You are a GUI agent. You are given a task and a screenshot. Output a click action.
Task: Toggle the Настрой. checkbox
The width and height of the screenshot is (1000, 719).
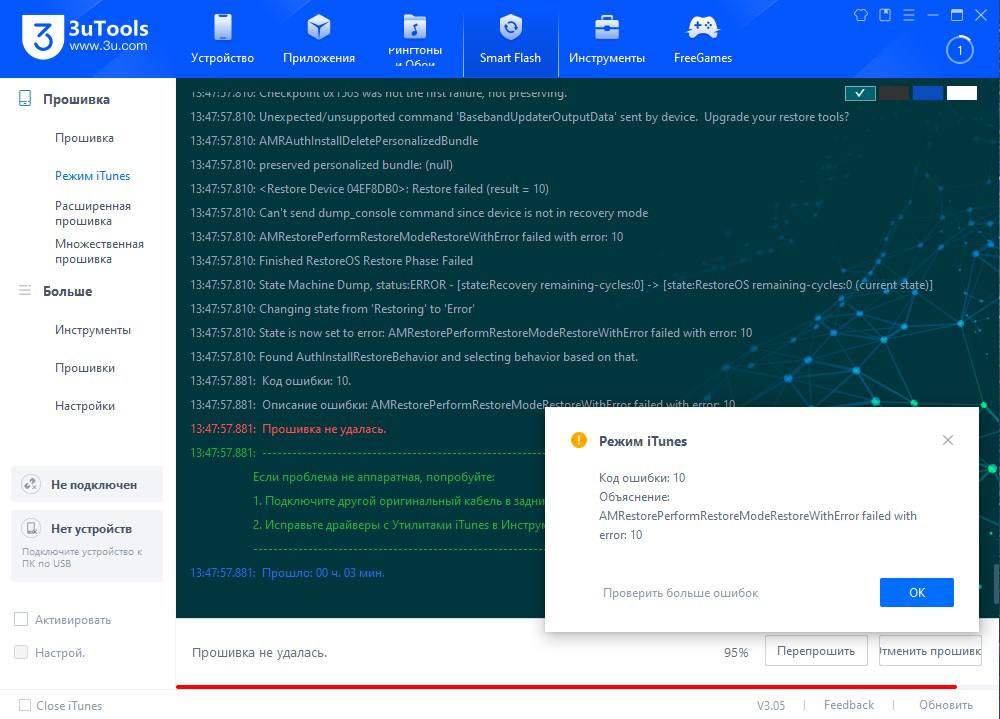click(21, 652)
